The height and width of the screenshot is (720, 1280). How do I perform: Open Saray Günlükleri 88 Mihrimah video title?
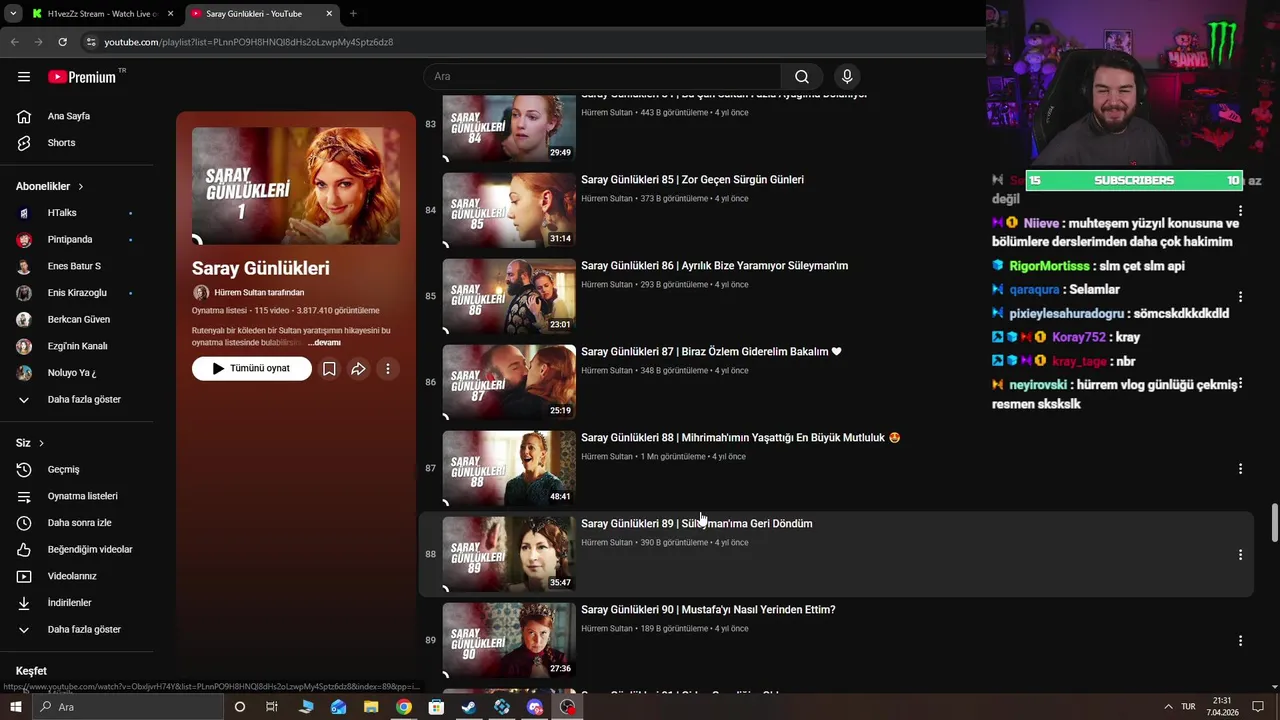click(x=740, y=438)
